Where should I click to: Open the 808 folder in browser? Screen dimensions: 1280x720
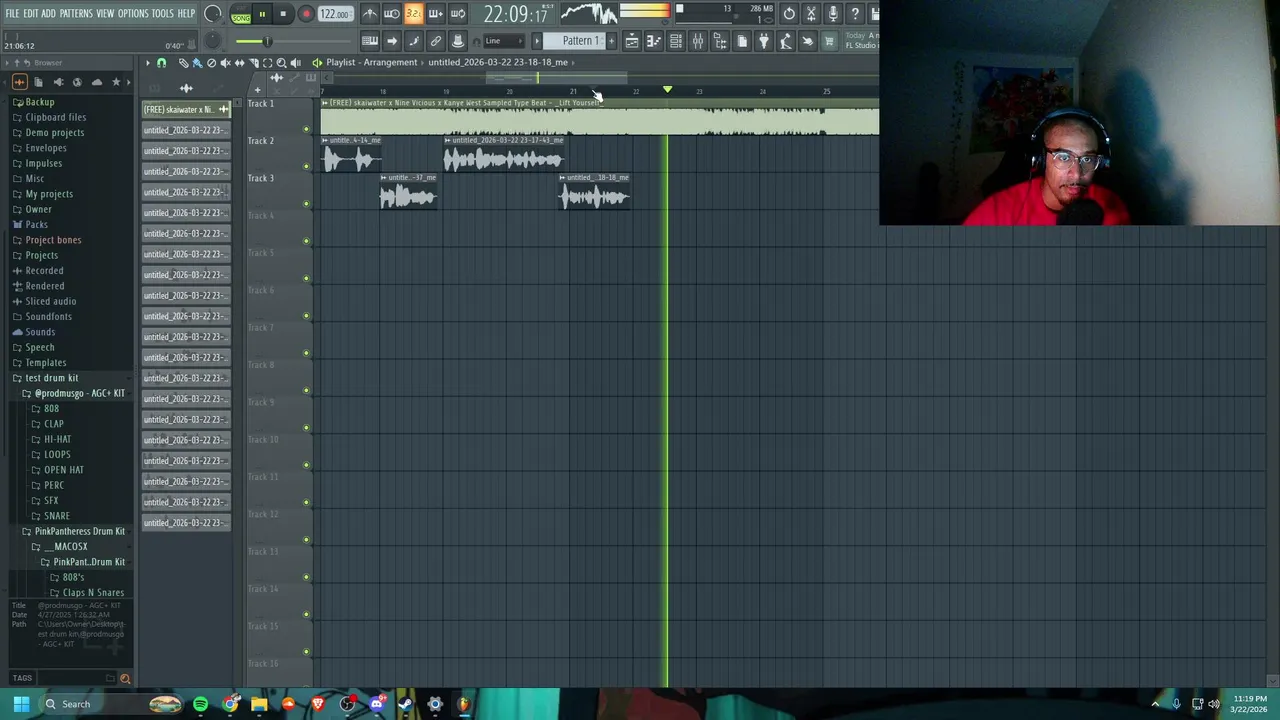click(51, 408)
